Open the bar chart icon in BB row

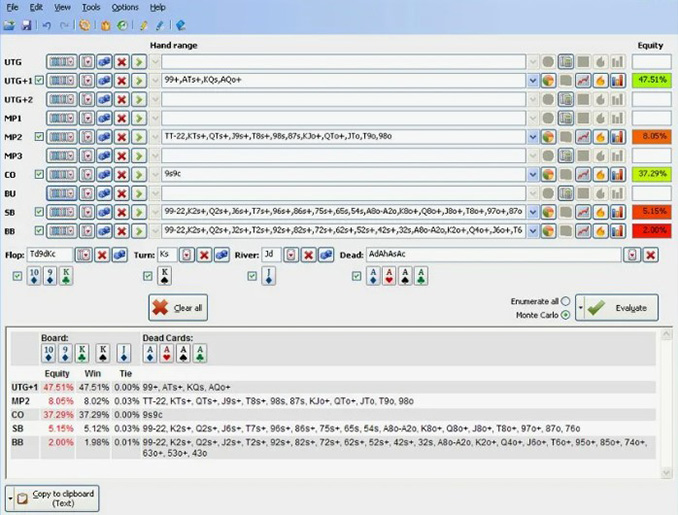(617, 231)
